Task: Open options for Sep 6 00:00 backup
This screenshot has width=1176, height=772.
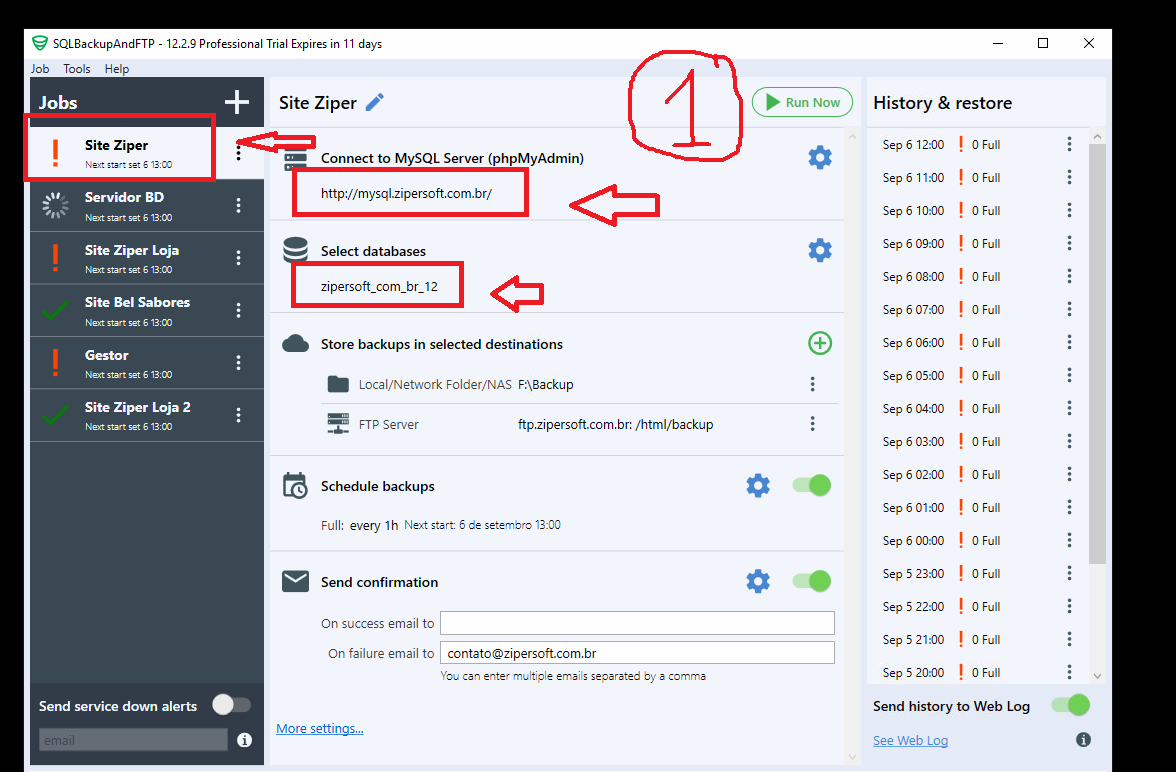Action: [x=1070, y=540]
